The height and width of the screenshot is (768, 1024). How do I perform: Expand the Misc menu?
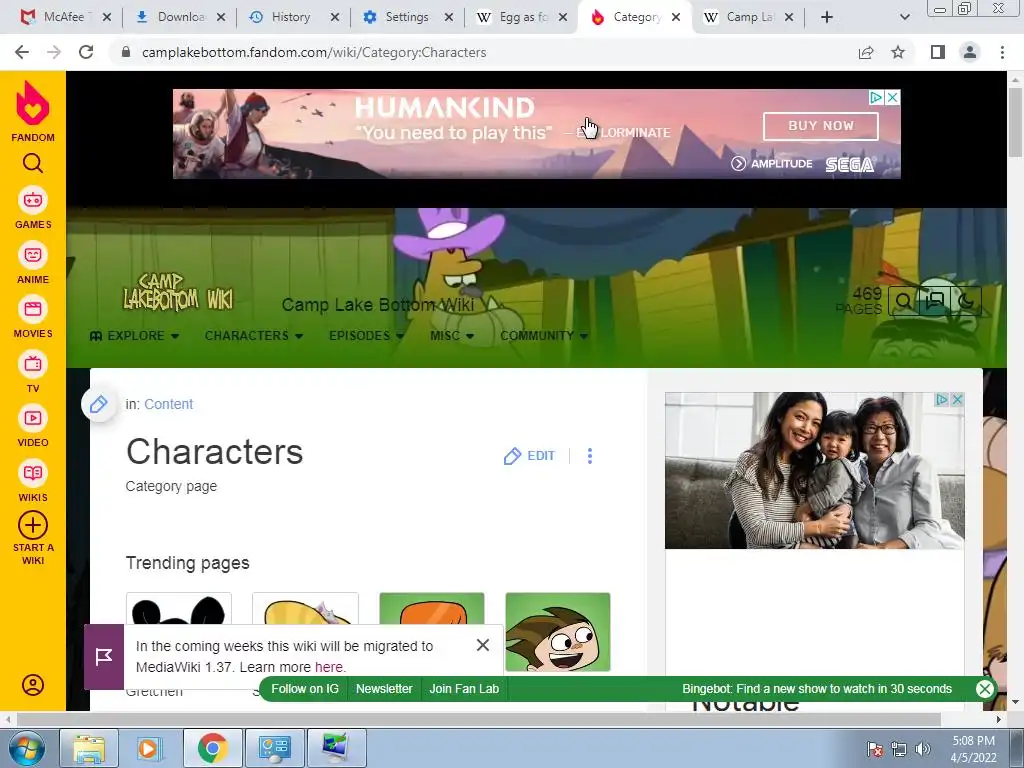point(452,336)
